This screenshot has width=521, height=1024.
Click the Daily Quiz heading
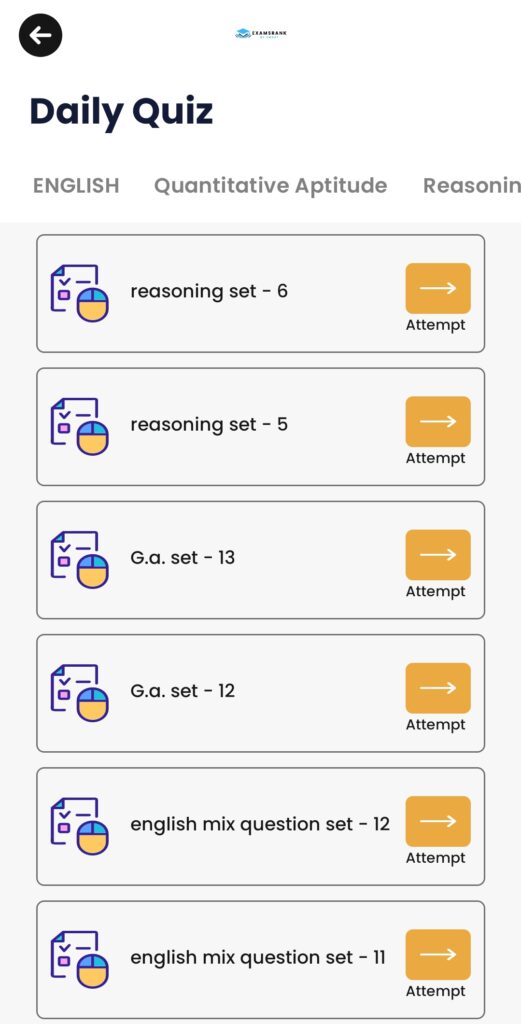pyautogui.click(x=121, y=112)
